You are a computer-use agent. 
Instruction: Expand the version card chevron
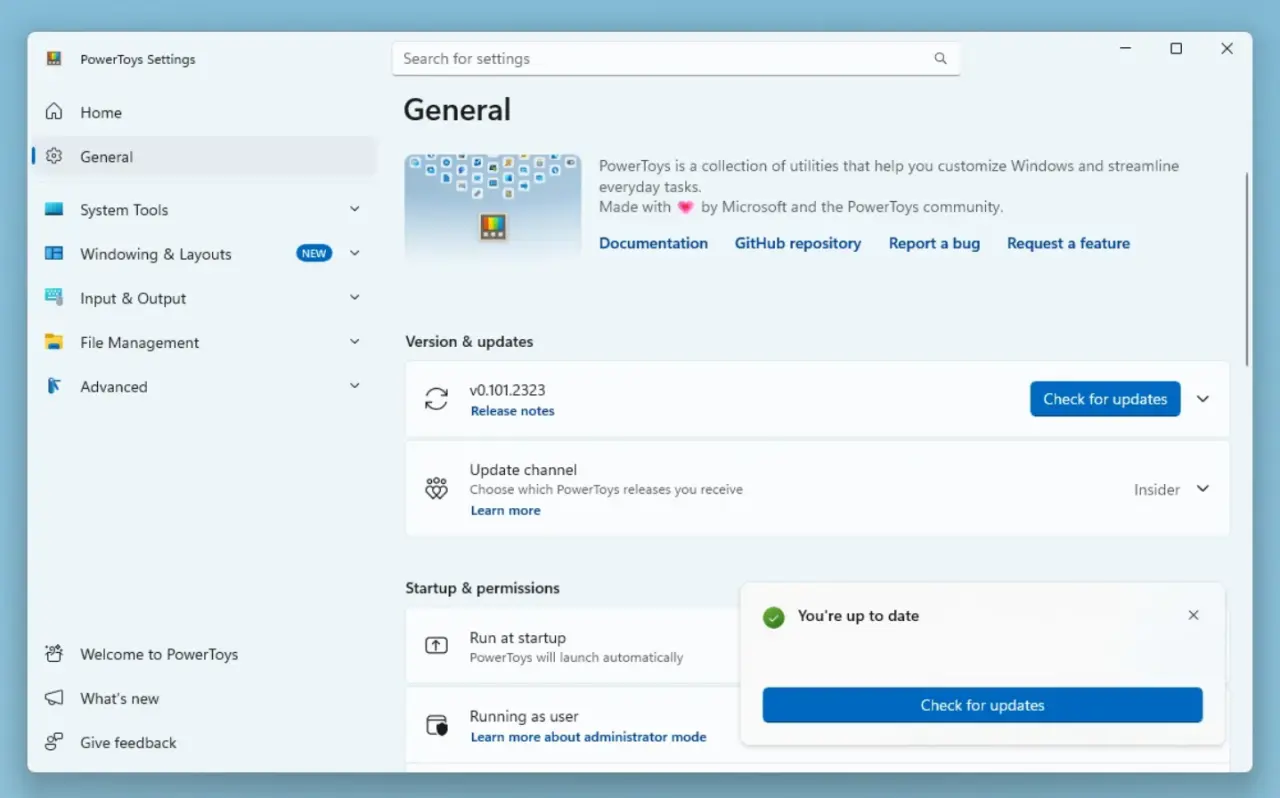[1203, 399]
